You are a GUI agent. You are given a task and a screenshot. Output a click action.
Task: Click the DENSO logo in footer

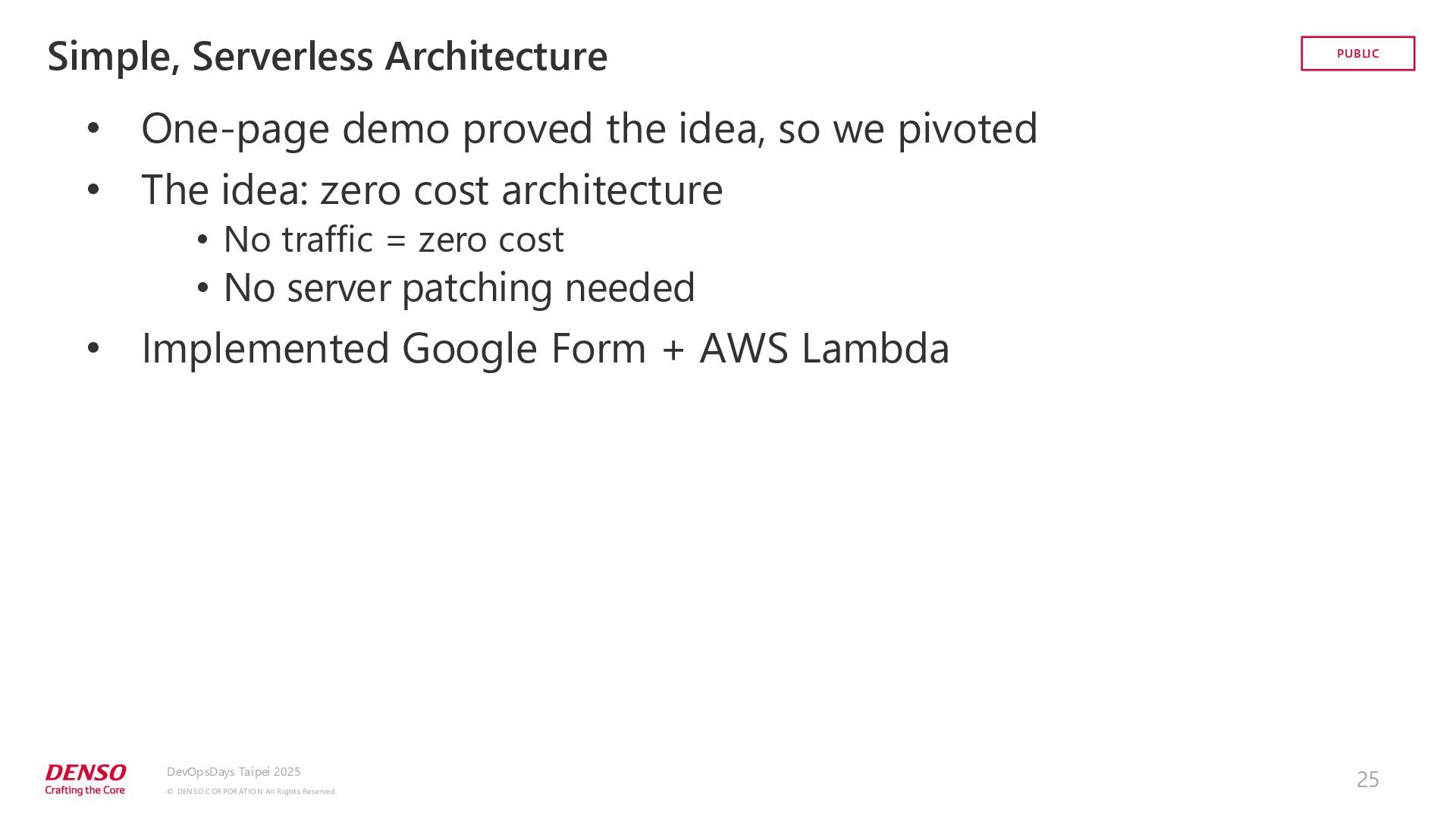pyautogui.click(x=86, y=773)
